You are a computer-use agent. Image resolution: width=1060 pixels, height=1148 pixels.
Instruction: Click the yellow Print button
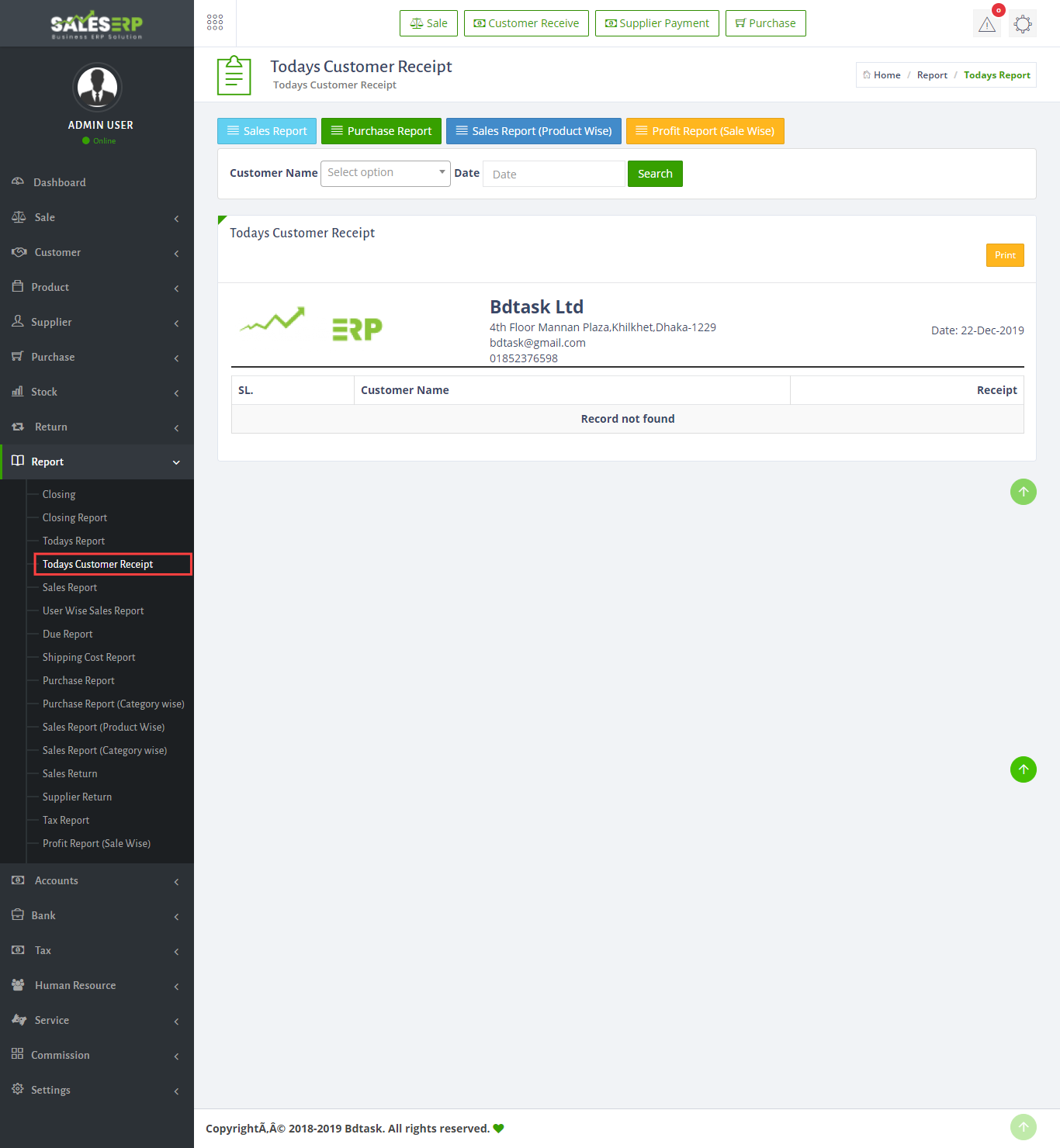(1004, 255)
